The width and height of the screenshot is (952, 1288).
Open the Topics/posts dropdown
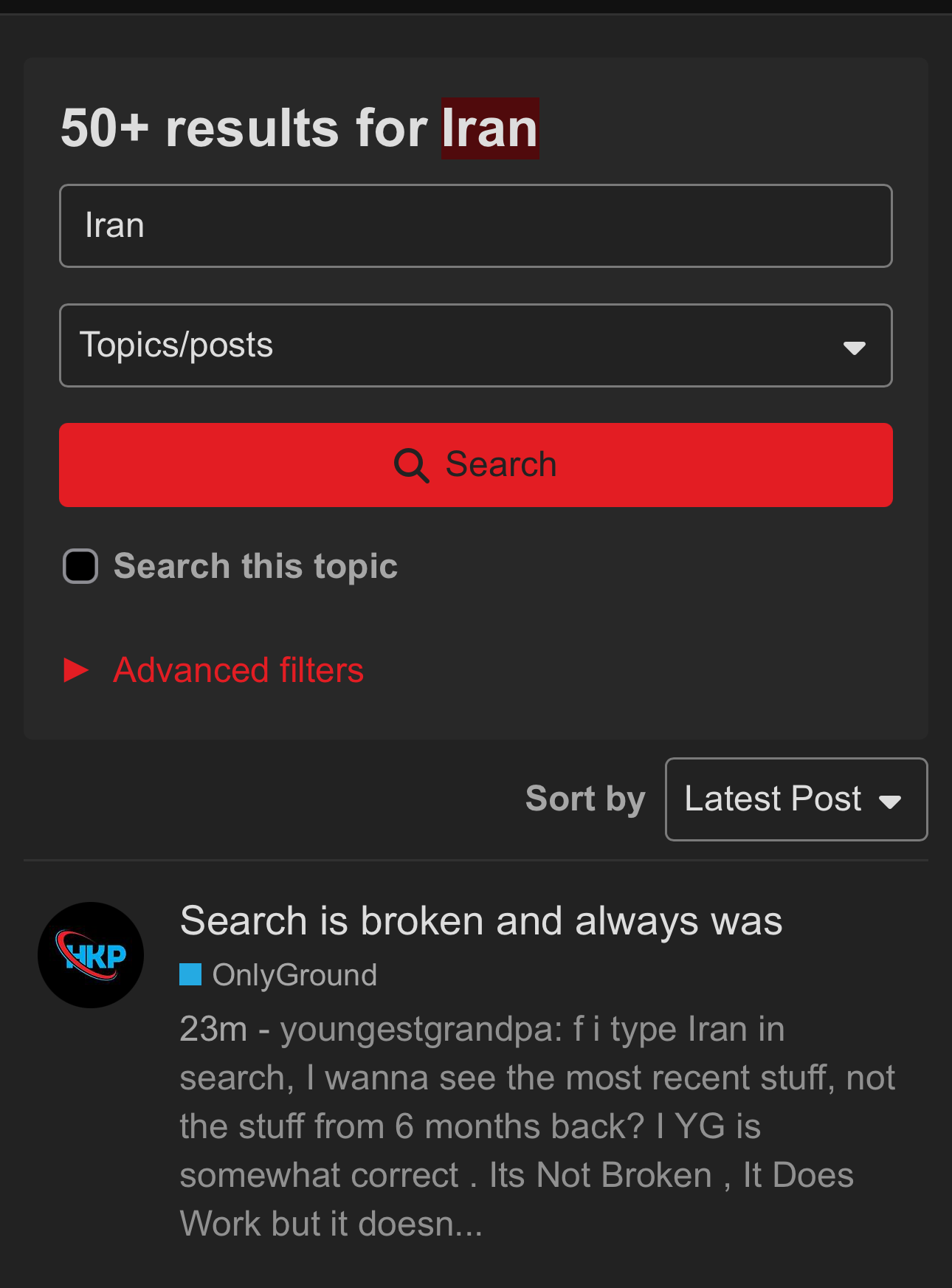coord(476,345)
